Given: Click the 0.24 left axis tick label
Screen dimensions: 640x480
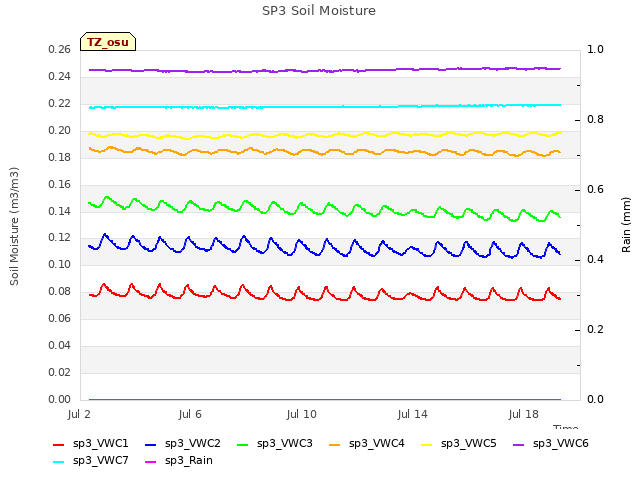Looking at the screenshot, I should point(60,77).
